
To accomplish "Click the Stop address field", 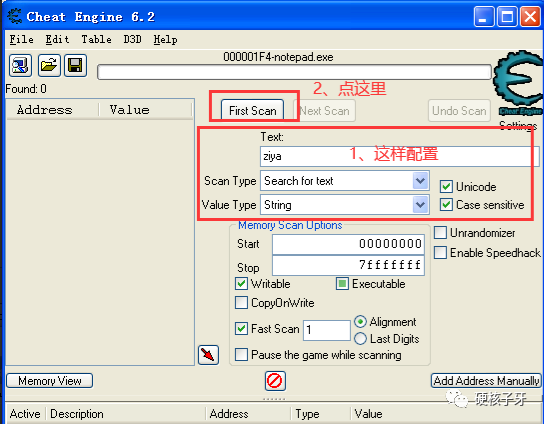I will click(x=348, y=265).
